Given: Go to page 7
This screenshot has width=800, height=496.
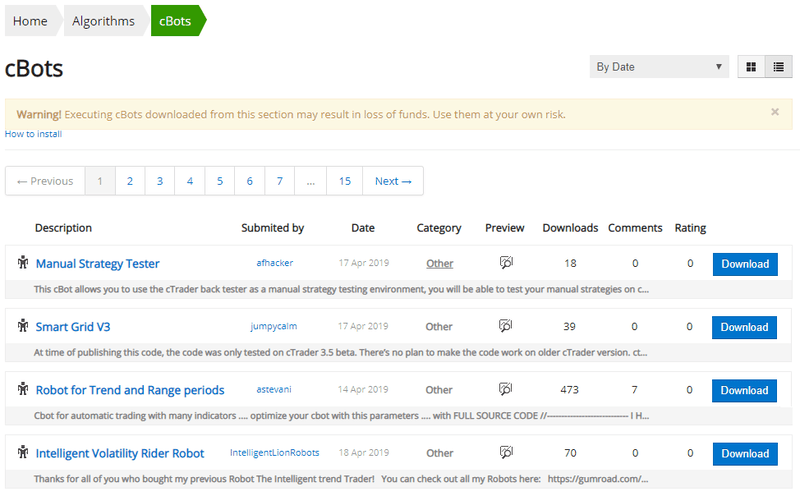Looking at the screenshot, I should 280,181.
